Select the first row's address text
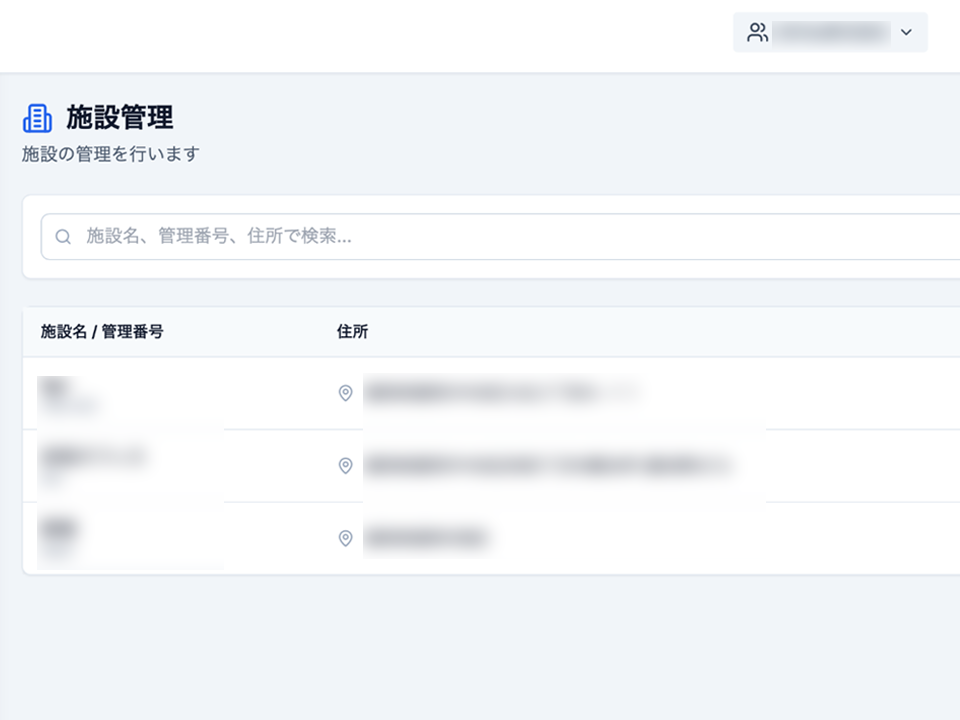Viewport: 960px width, 720px height. [x=500, y=394]
